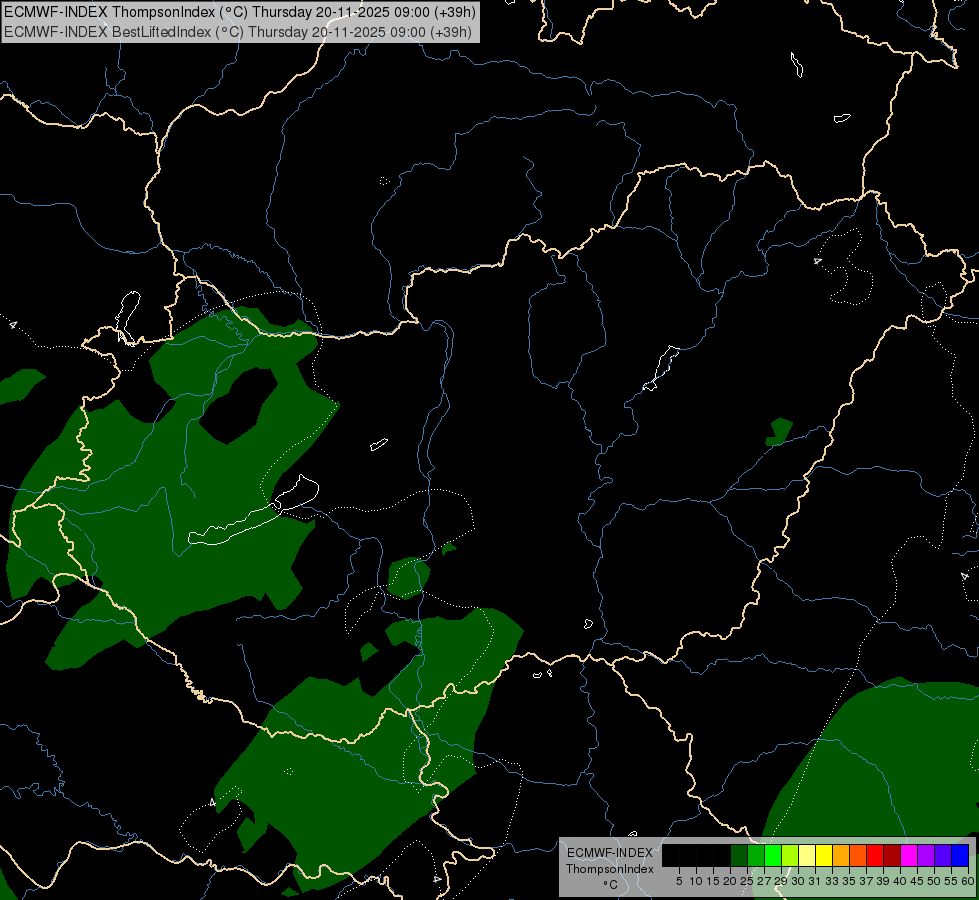The height and width of the screenshot is (900, 979).
Task: Click the yellow 31–33 legend swatch
Action: click(x=824, y=856)
